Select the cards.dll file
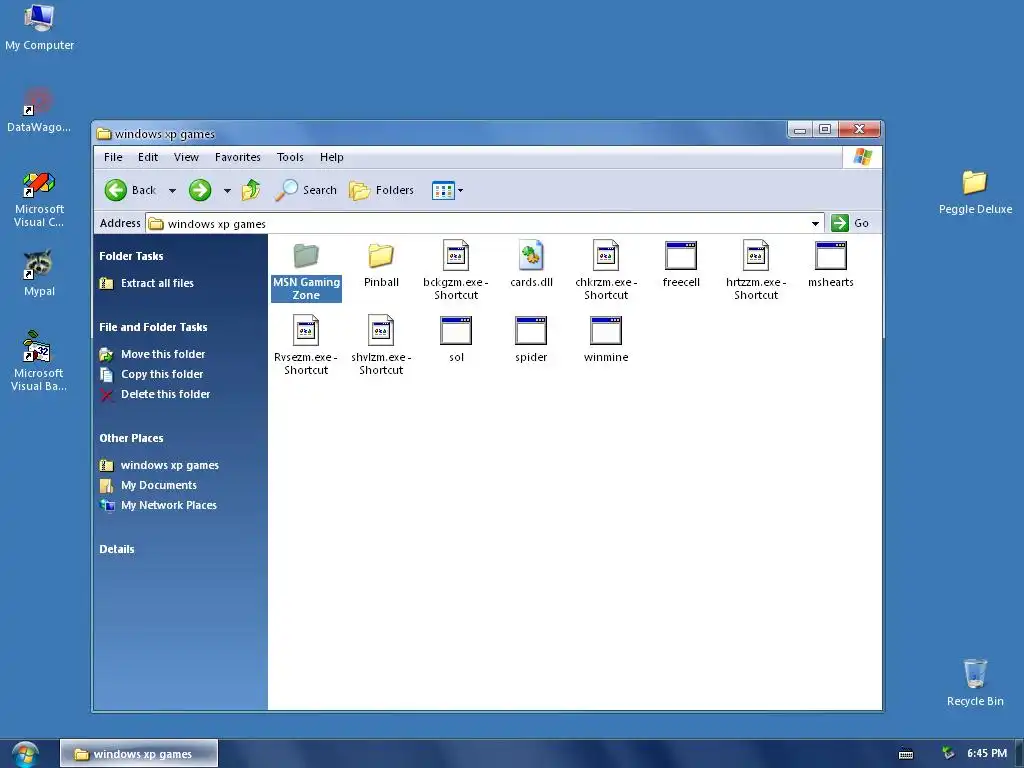 [531, 264]
